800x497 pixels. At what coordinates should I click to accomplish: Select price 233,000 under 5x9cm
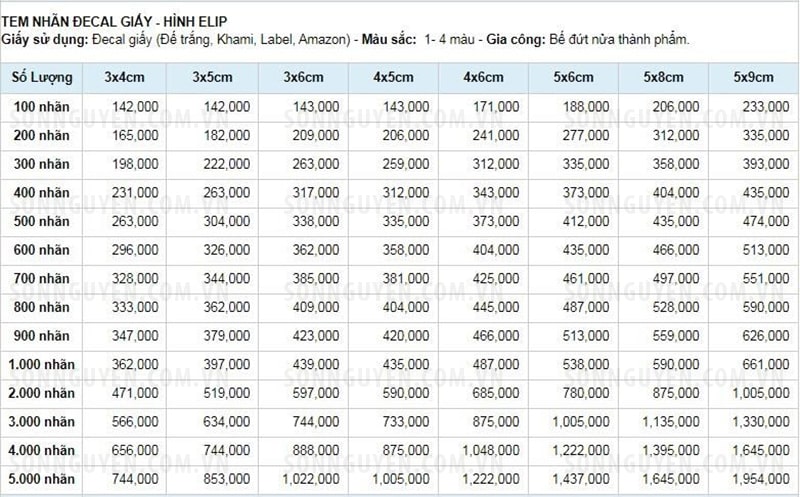pos(766,107)
